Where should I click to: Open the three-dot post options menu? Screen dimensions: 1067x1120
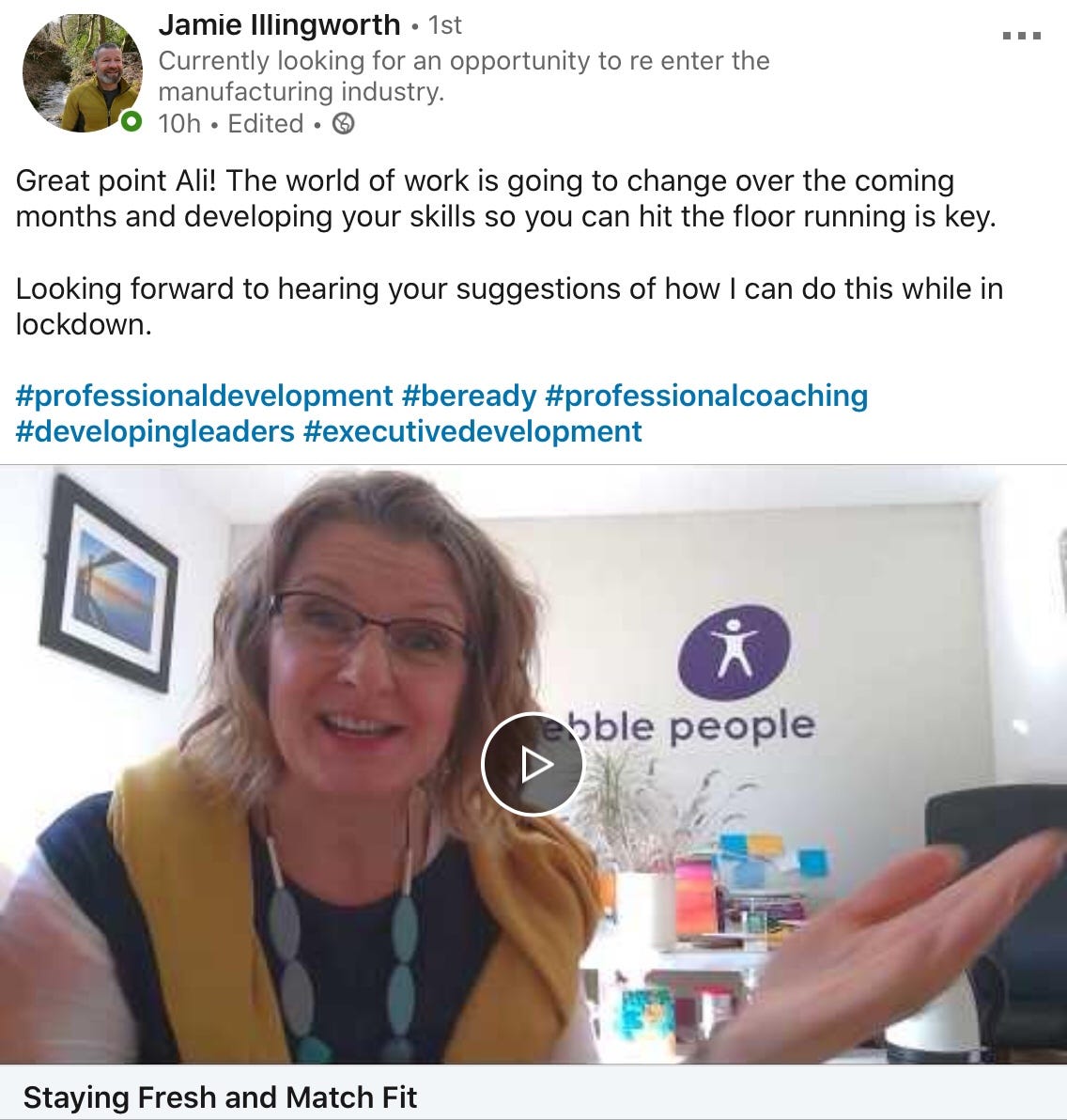click(1021, 35)
